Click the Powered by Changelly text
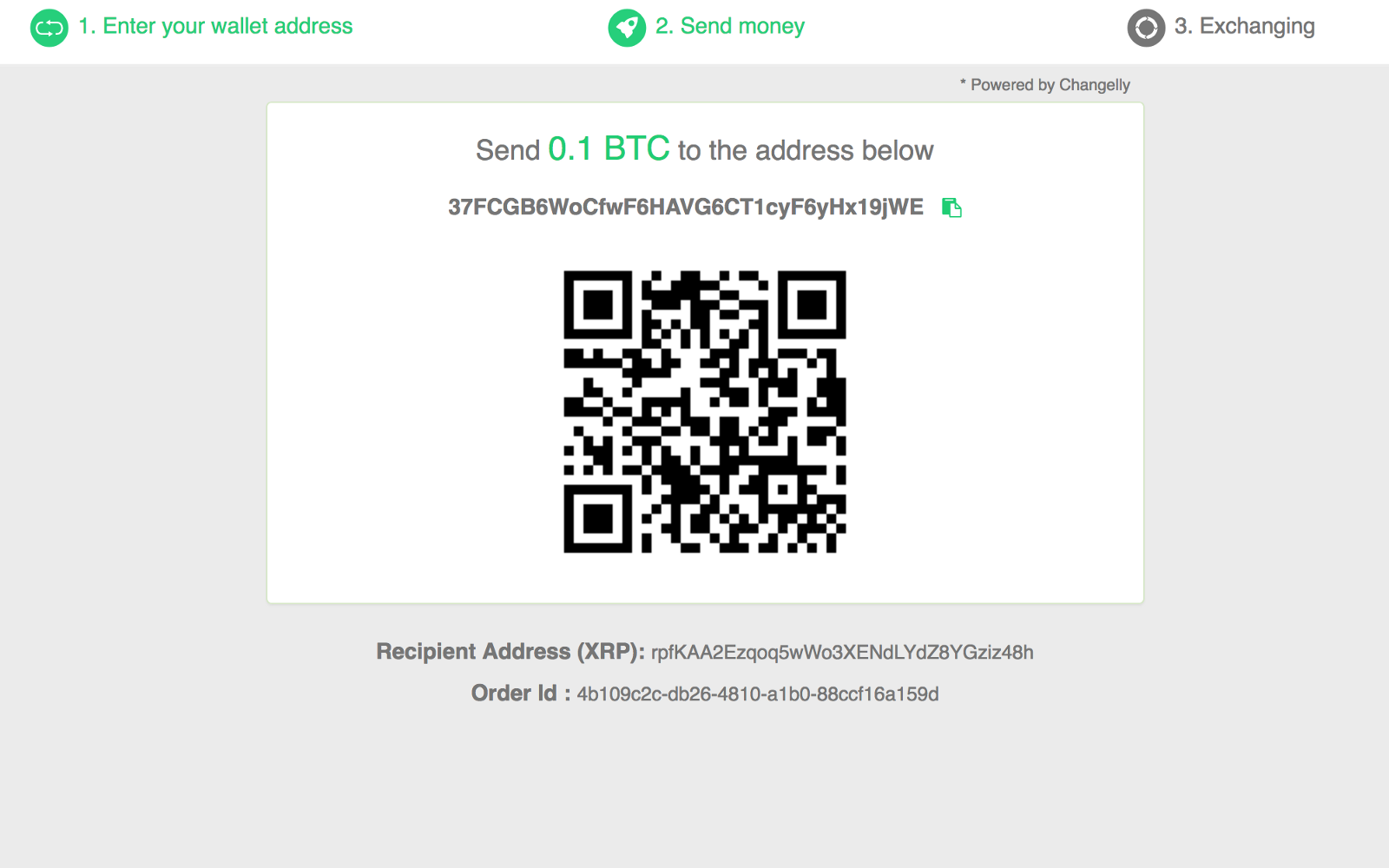1389x868 pixels. (x=1045, y=85)
